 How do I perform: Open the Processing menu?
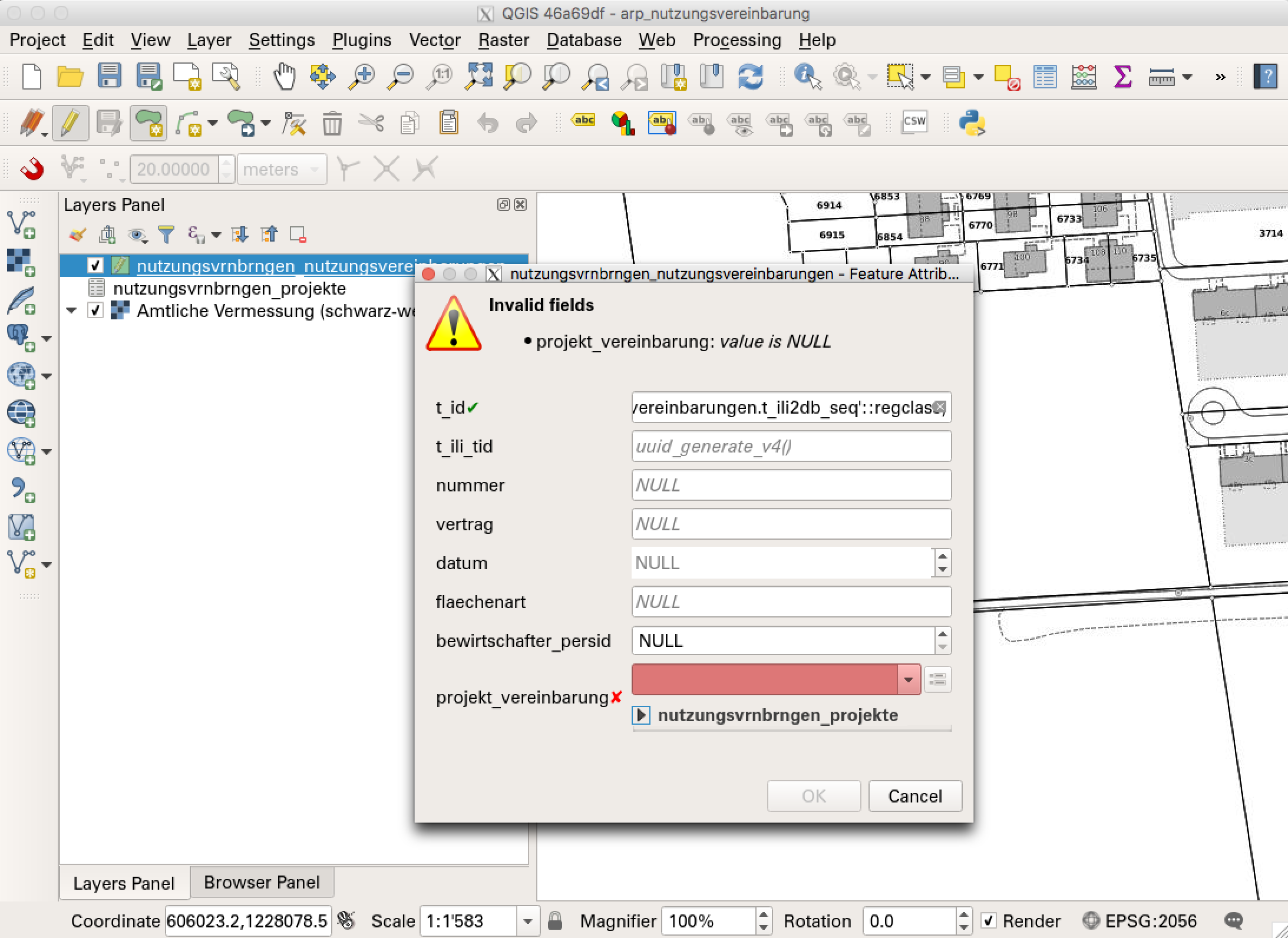[737, 40]
